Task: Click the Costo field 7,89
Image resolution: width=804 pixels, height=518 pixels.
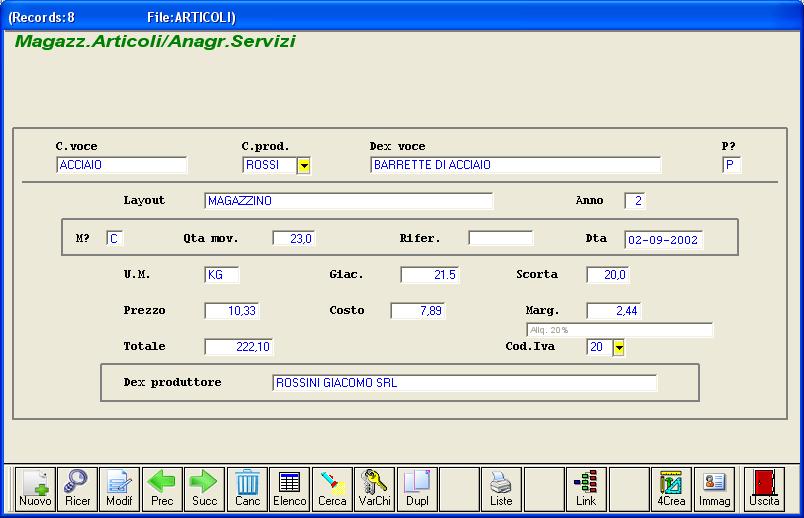Action: pyautogui.click(x=418, y=311)
